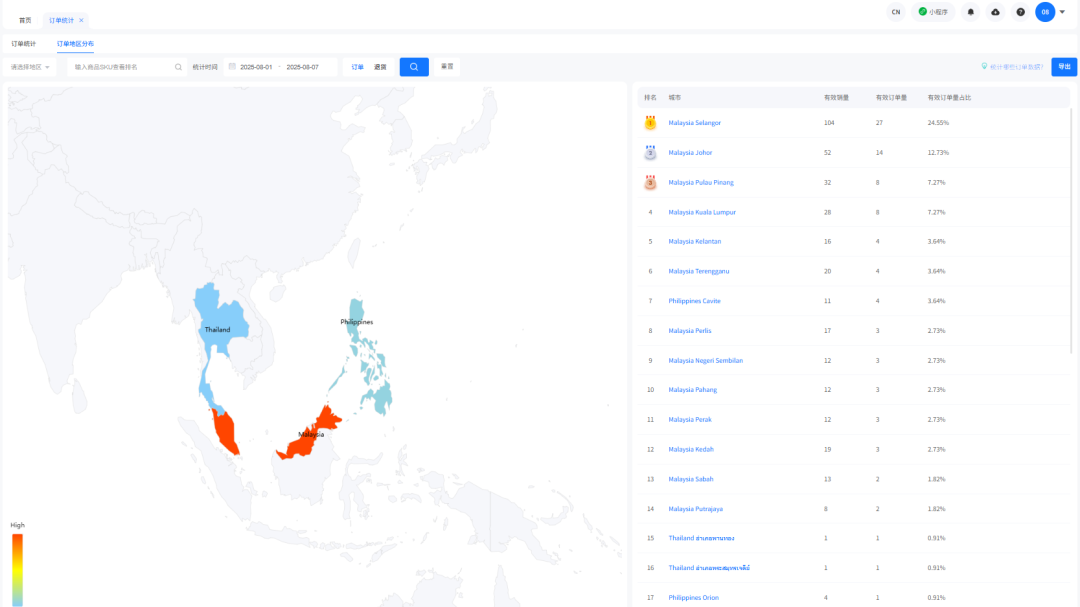The width and height of the screenshot is (1080, 607).
Task: Open the date picker calendar icon
Action: [x=232, y=67]
